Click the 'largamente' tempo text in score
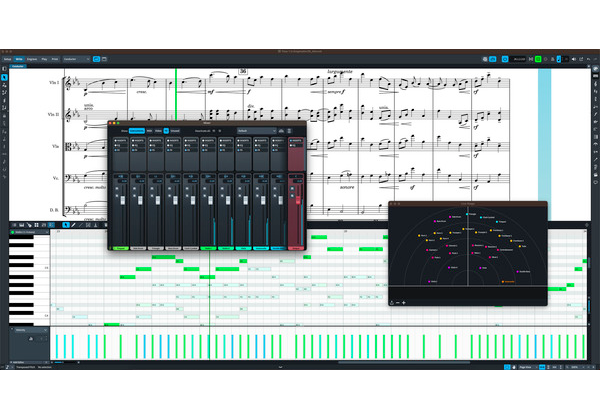600x420 pixels. point(340,72)
